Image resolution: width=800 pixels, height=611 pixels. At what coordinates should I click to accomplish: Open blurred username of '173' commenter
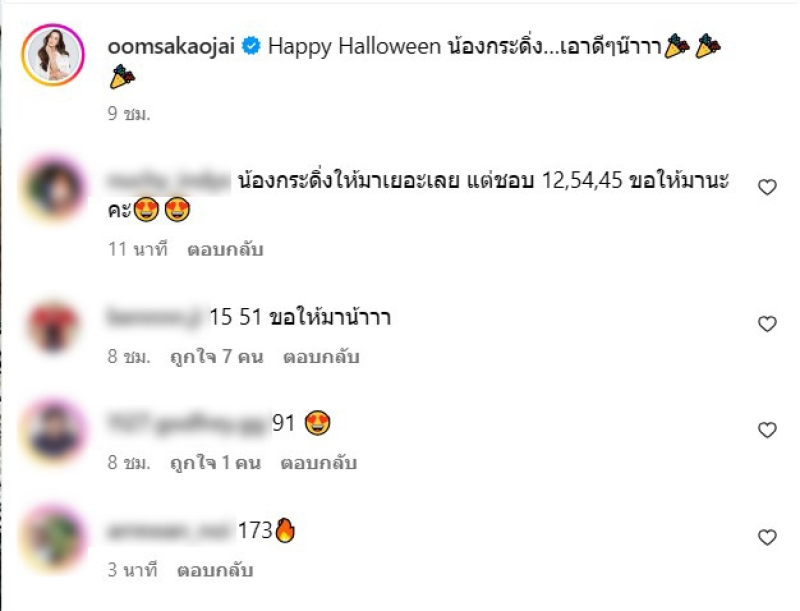[x=169, y=531]
